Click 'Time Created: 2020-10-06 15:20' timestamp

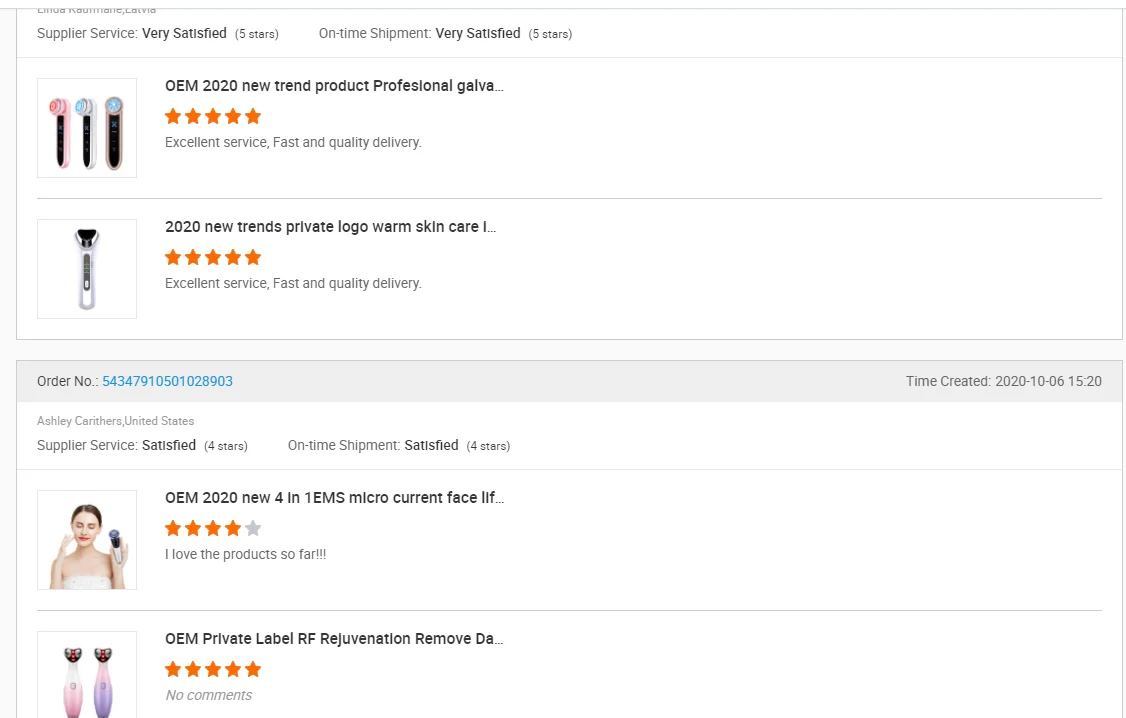pyautogui.click(x=1003, y=381)
